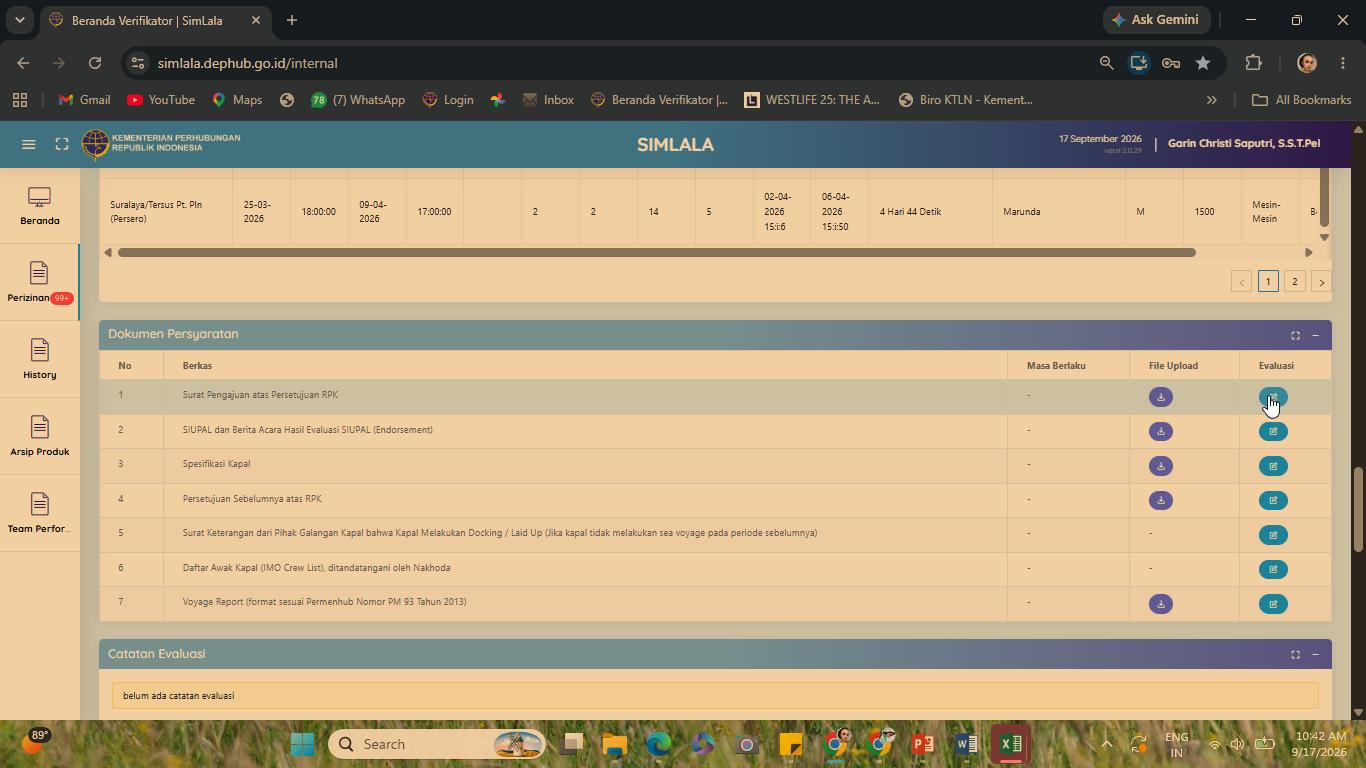Open evaluation for Daftar Awak Kapal row
Image resolution: width=1366 pixels, height=768 pixels.
(1273, 569)
